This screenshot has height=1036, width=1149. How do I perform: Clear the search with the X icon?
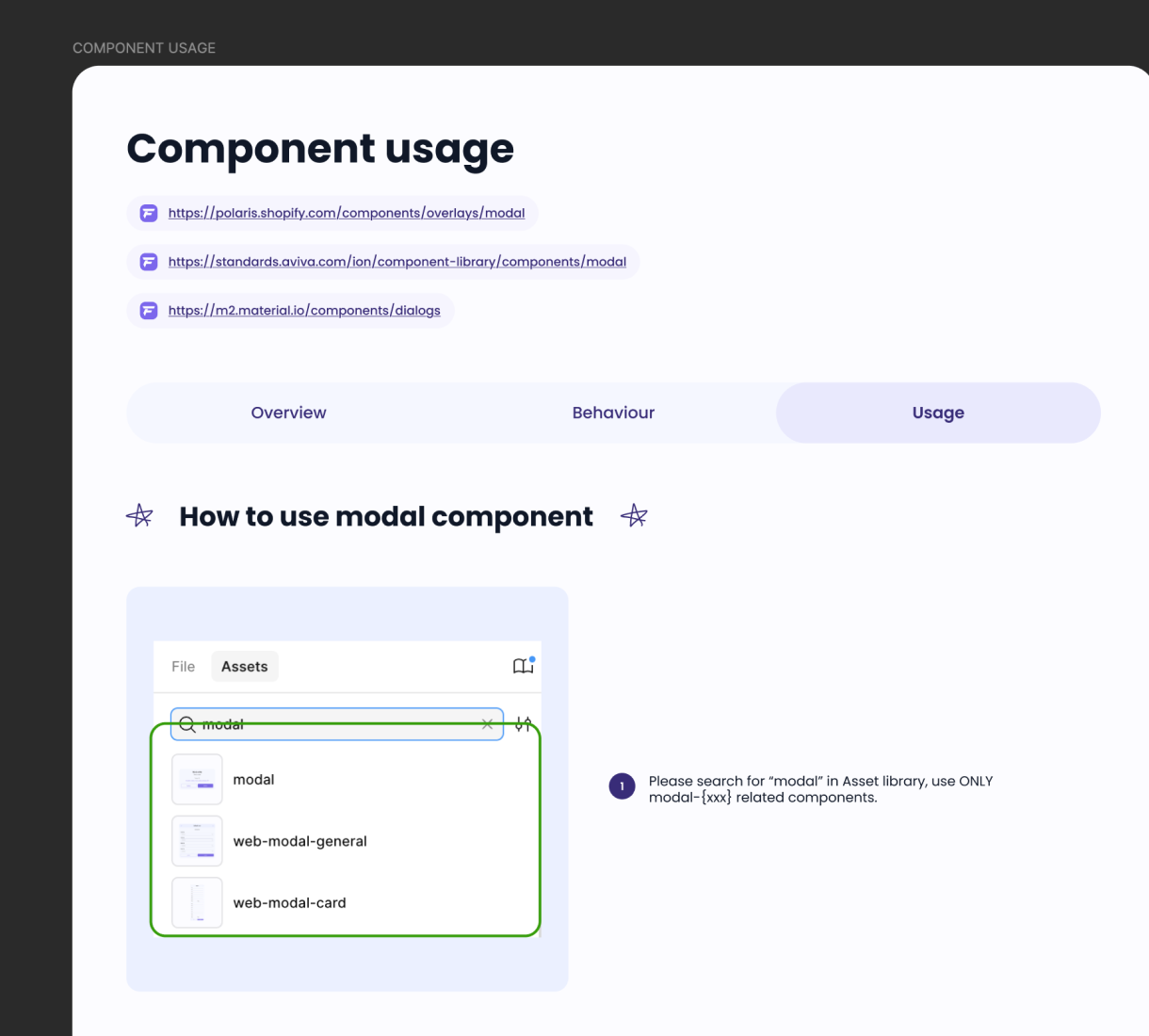pyautogui.click(x=487, y=724)
